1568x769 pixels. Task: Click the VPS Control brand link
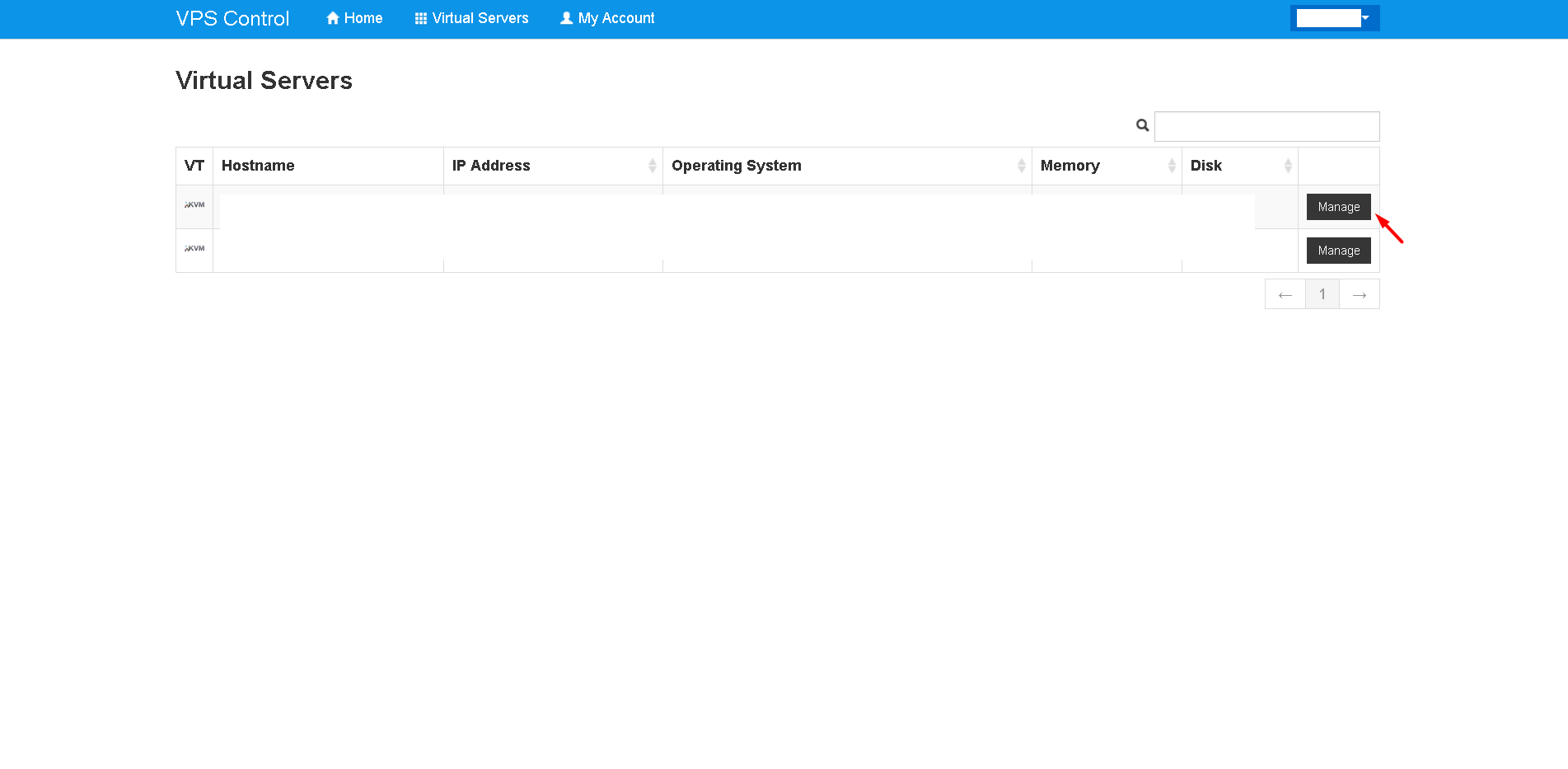point(232,18)
